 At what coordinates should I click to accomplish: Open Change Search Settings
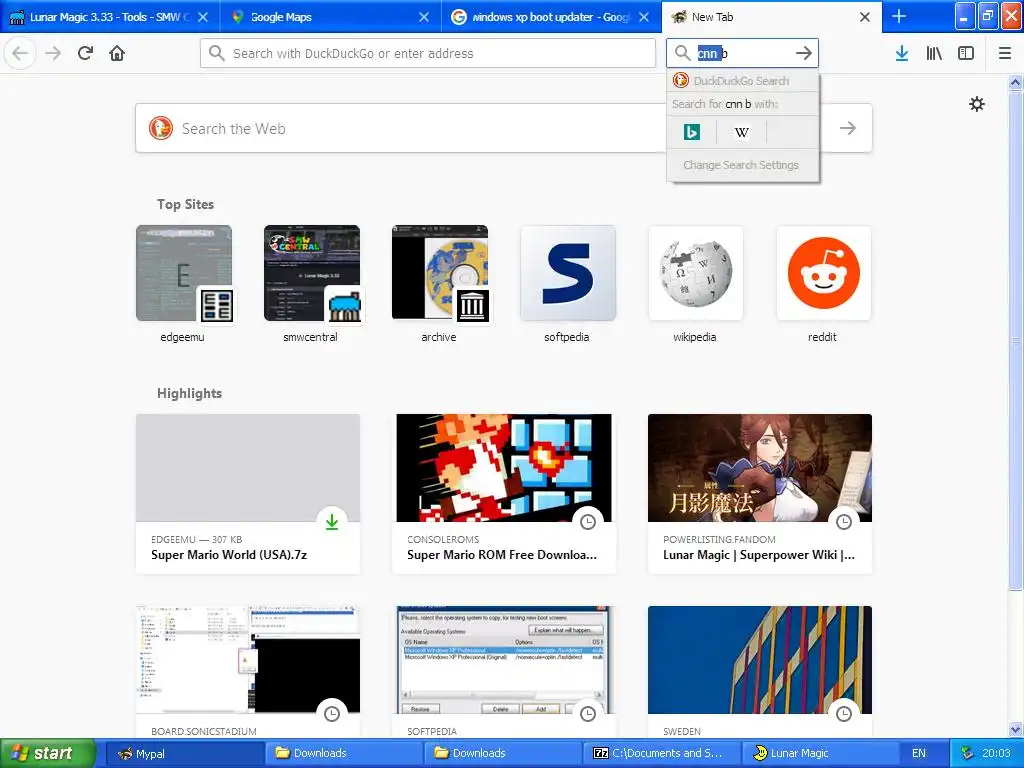click(743, 165)
